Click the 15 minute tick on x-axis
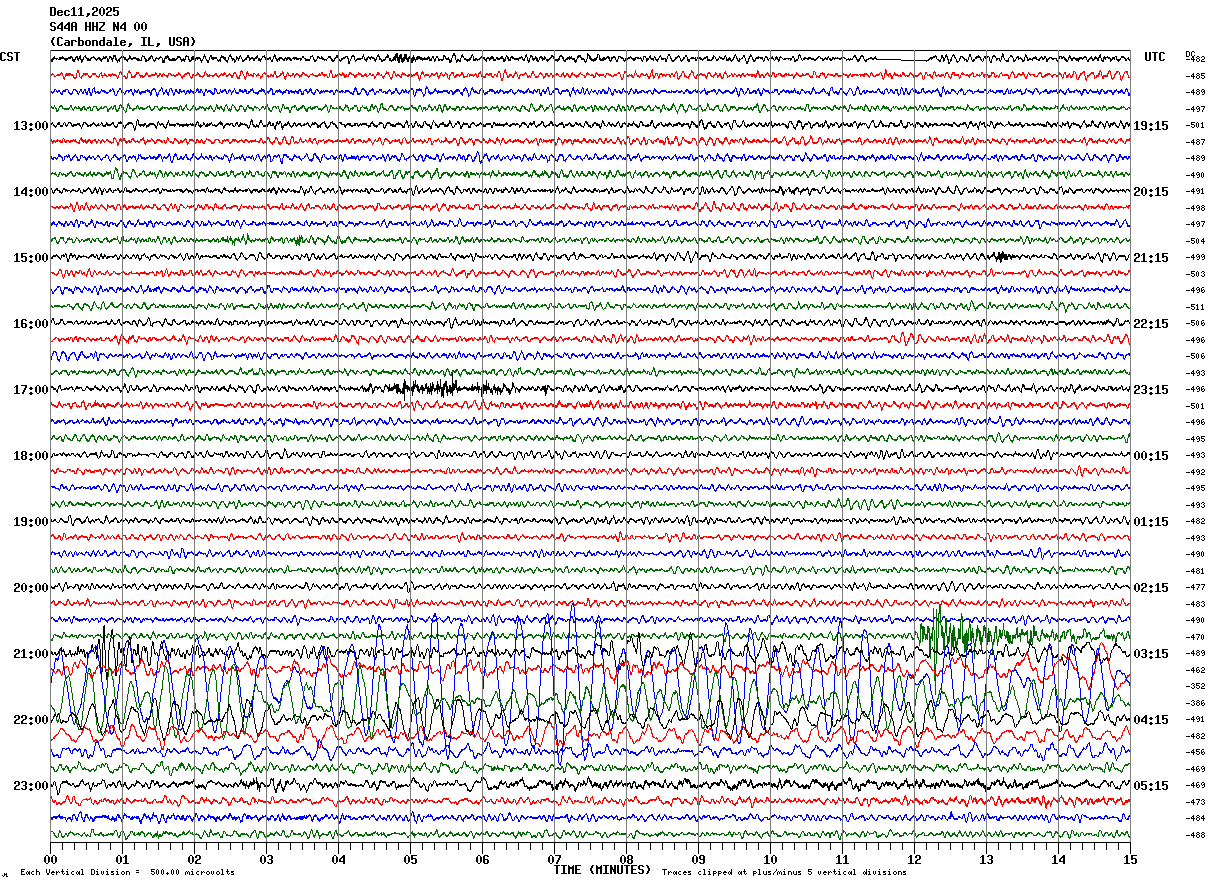The image size is (1210, 886). click(x=1130, y=860)
